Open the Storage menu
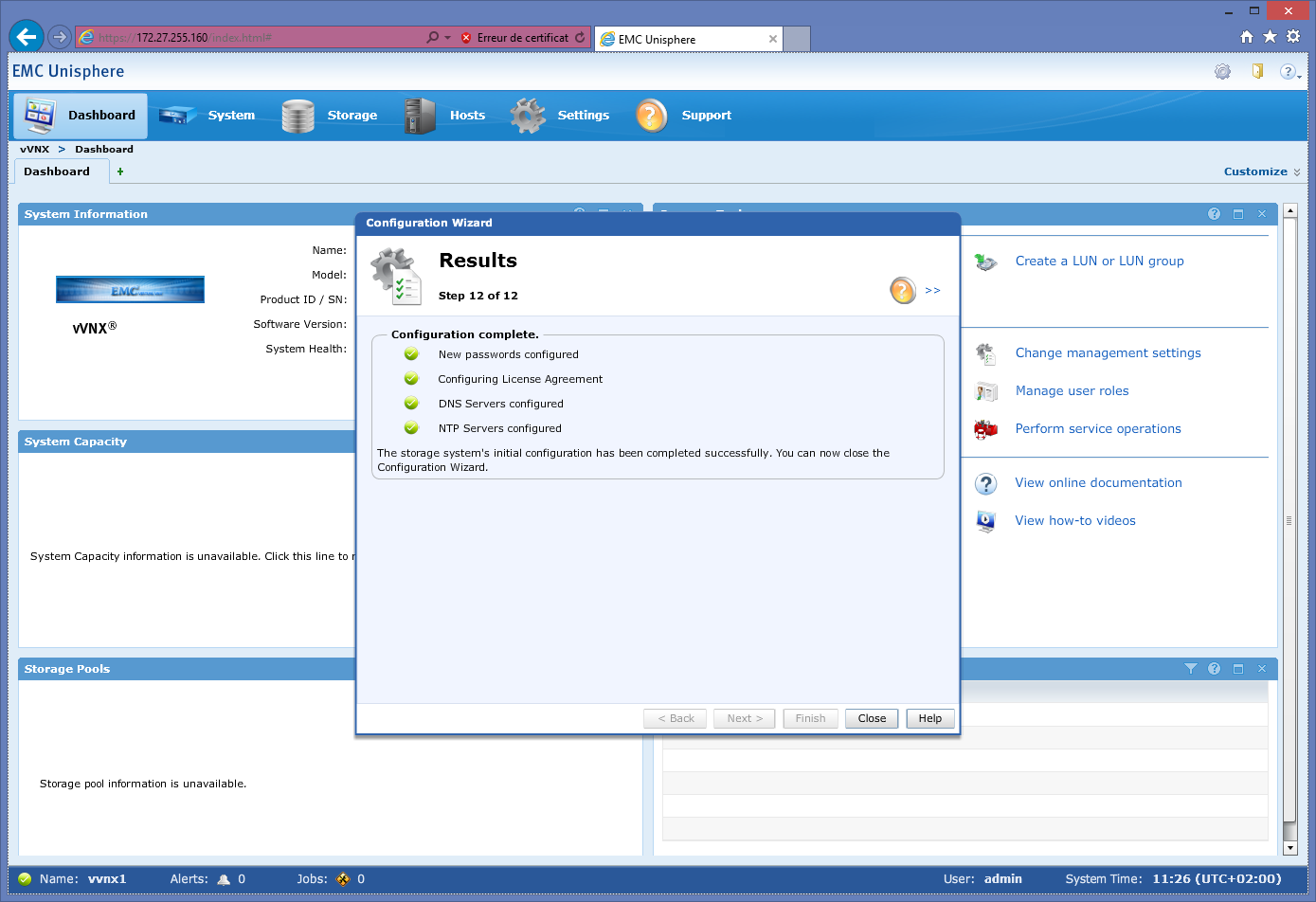The image size is (1316, 902). coord(352,116)
